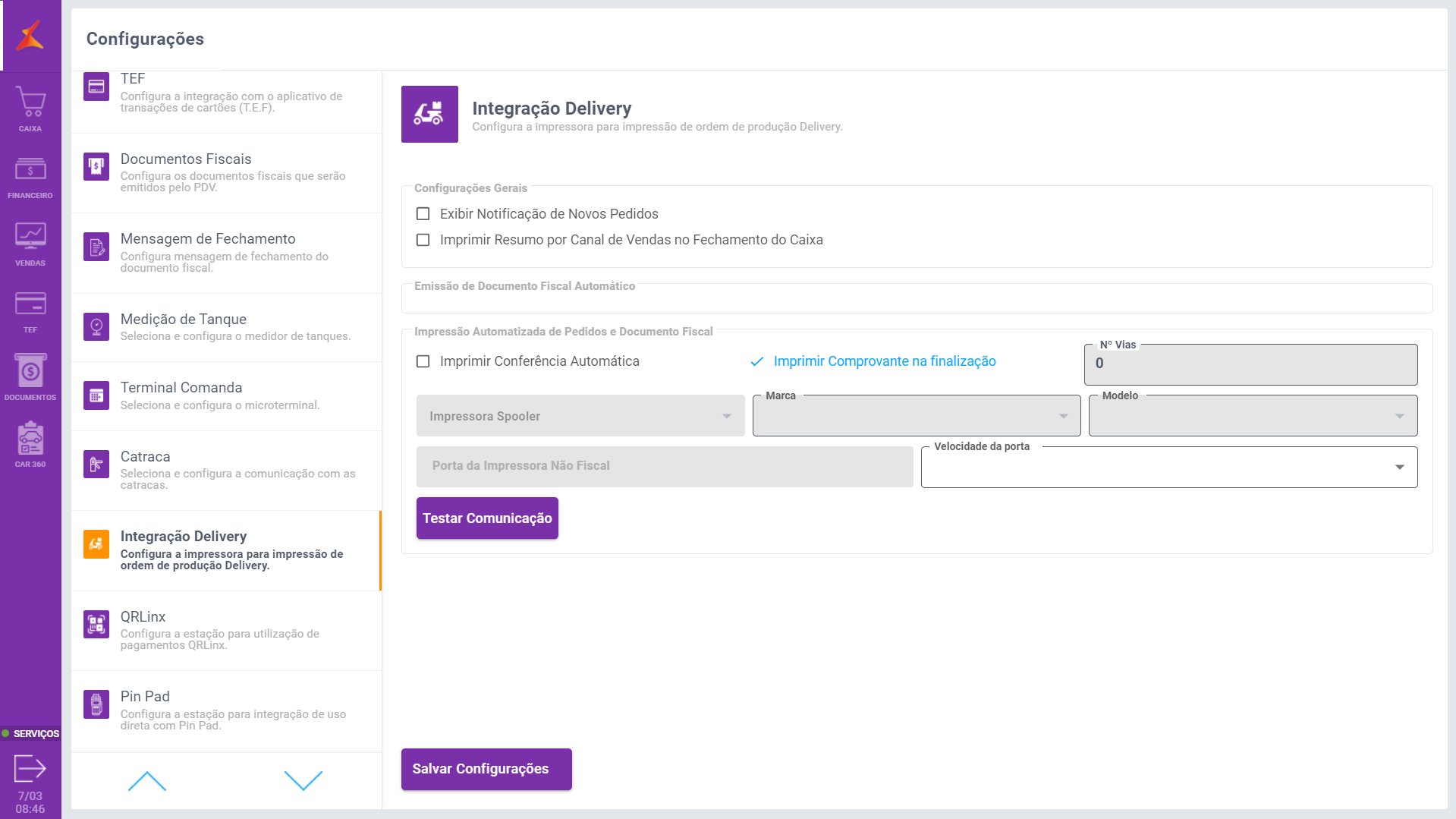Check Imprimir Resumo por Canal de Vendas
This screenshot has width=1456, height=819.
click(x=423, y=240)
